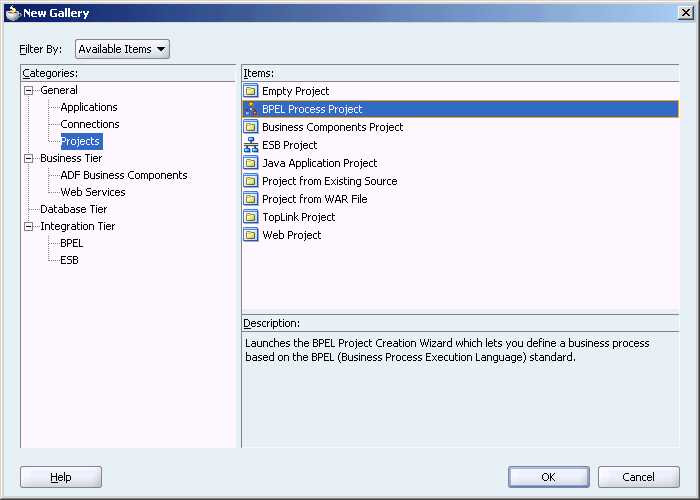The width and height of the screenshot is (700, 500).
Task: Click the Java Application Project icon
Action: [x=251, y=163]
